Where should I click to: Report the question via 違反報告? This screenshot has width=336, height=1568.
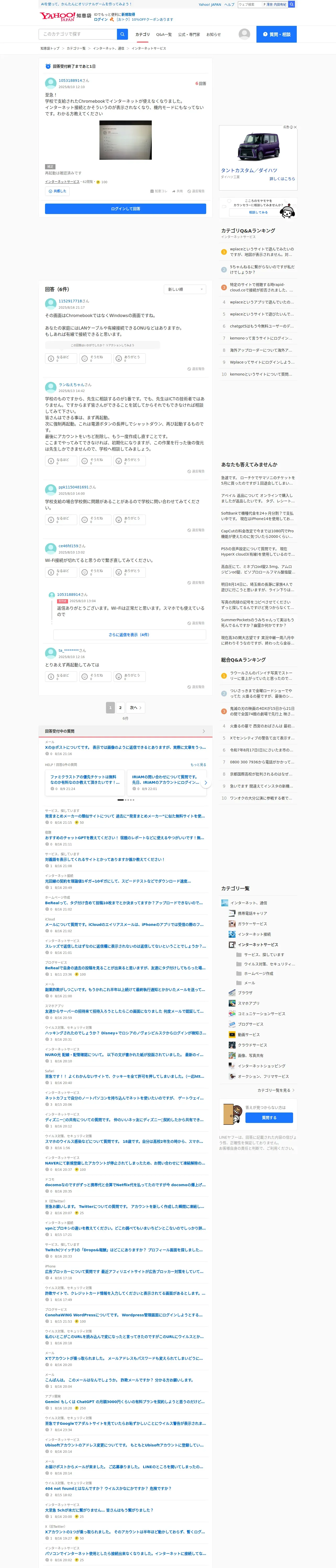[196, 191]
